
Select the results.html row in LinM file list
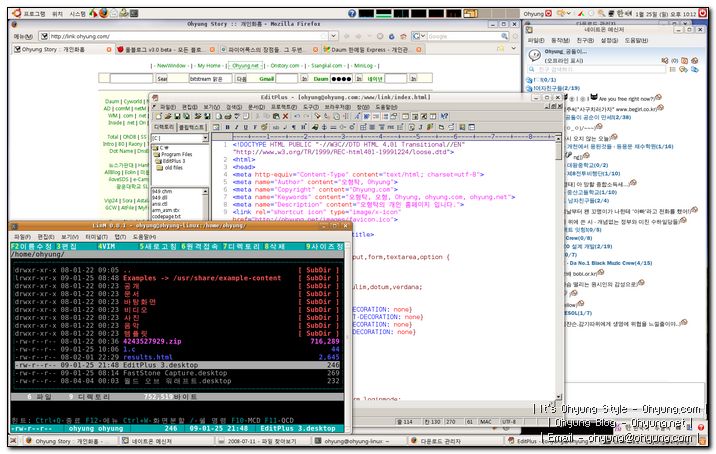point(177,357)
